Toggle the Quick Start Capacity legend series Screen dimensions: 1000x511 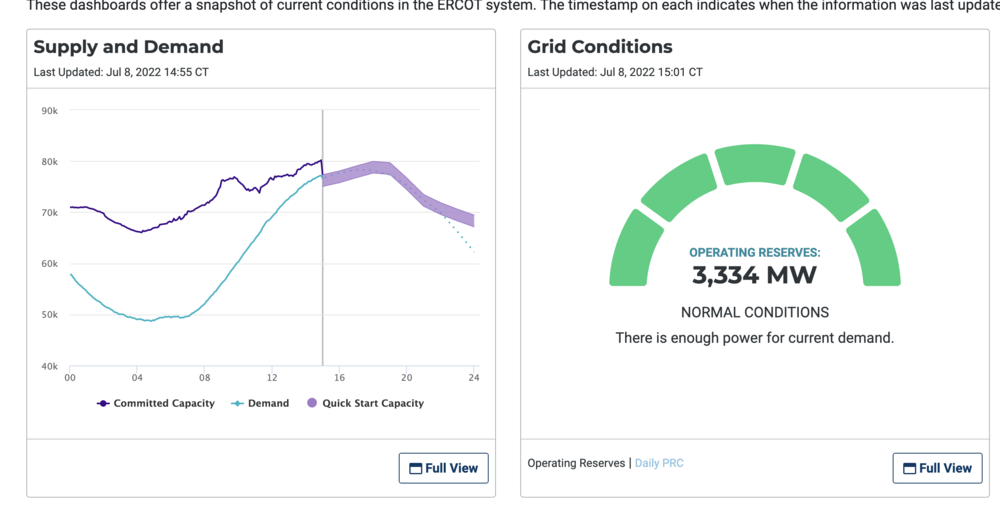click(364, 403)
